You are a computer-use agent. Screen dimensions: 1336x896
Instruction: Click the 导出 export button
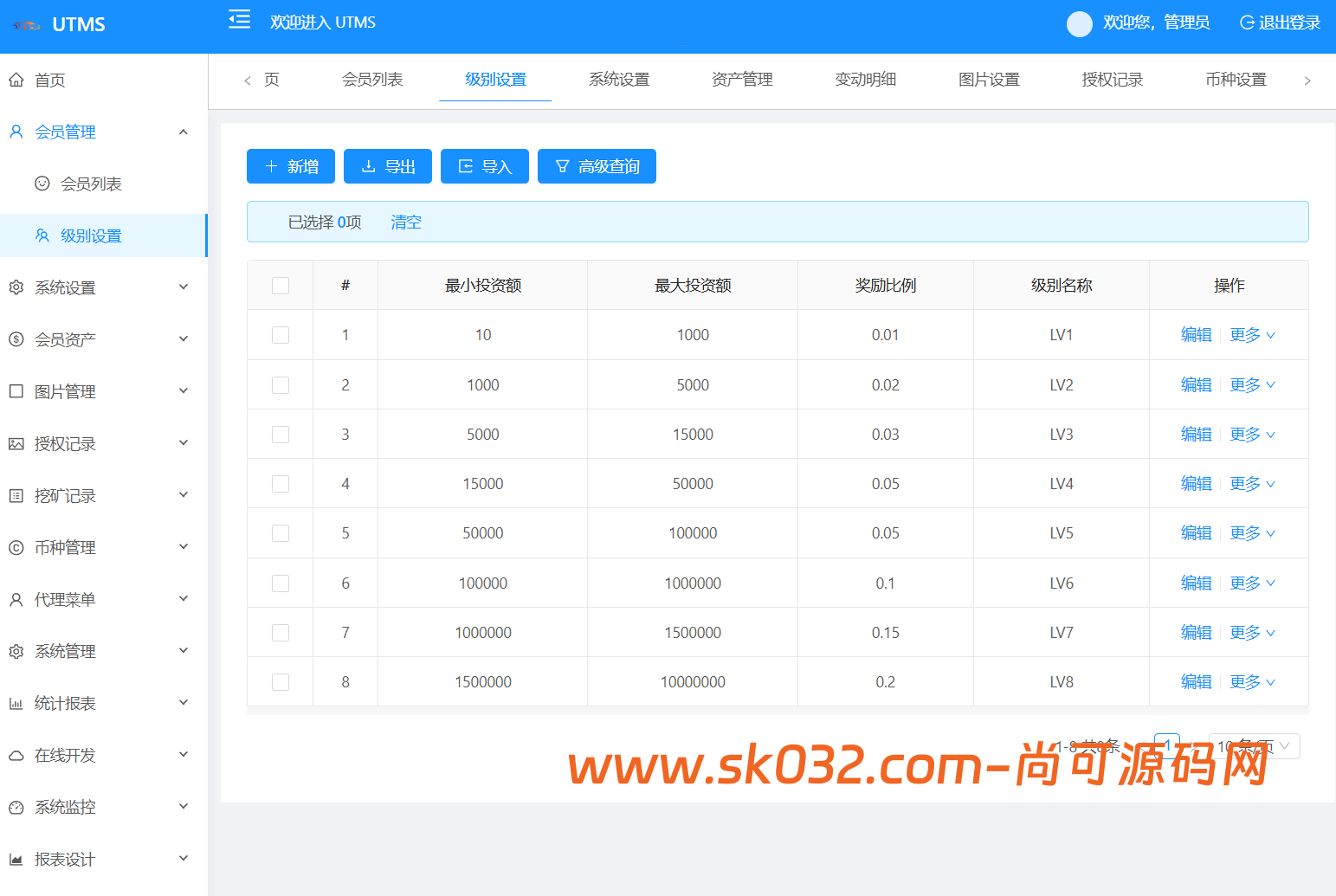click(388, 166)
